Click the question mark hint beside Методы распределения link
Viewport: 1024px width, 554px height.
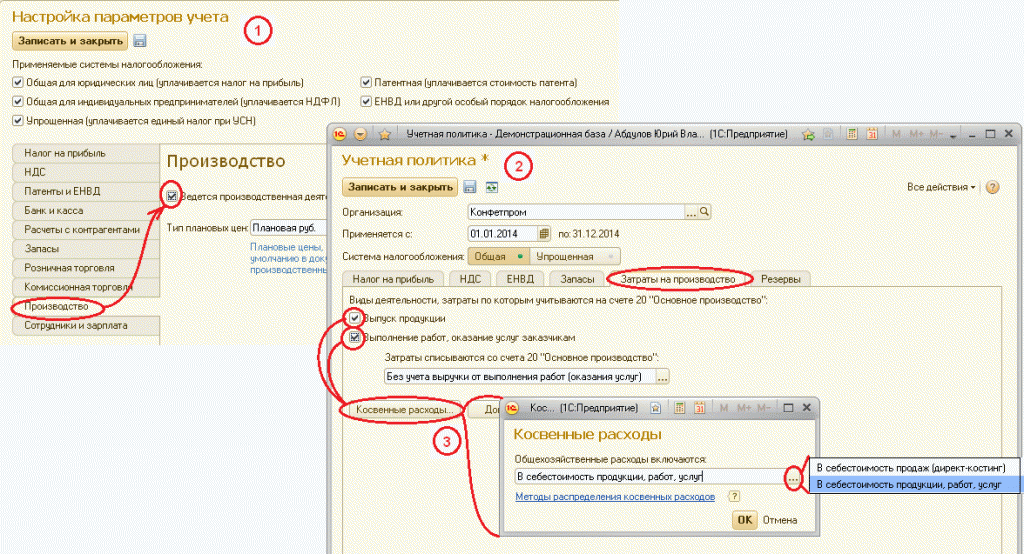[x=734, y=497]
